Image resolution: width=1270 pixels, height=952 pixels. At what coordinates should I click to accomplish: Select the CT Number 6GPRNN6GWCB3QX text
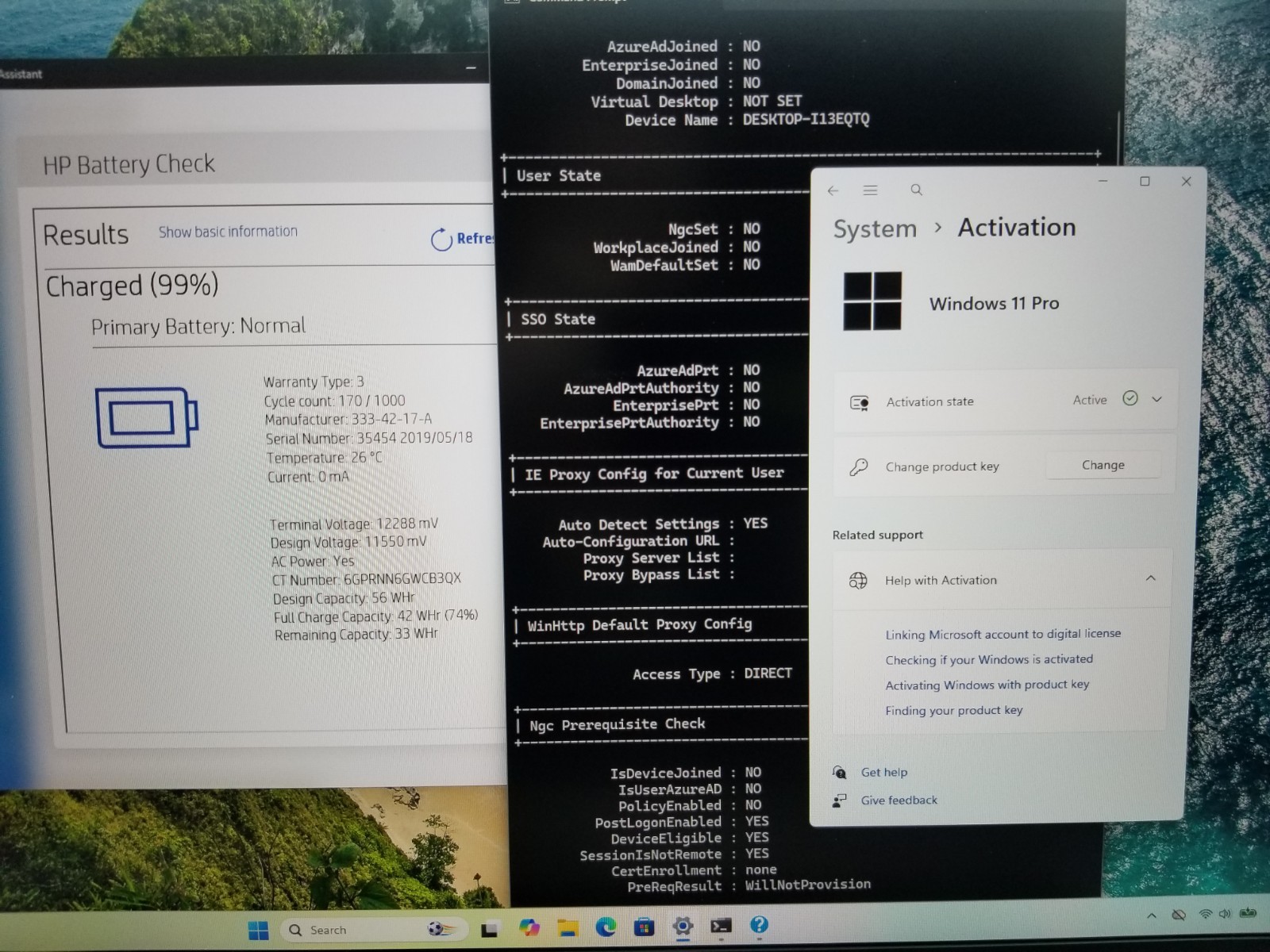tap(366, 579)
